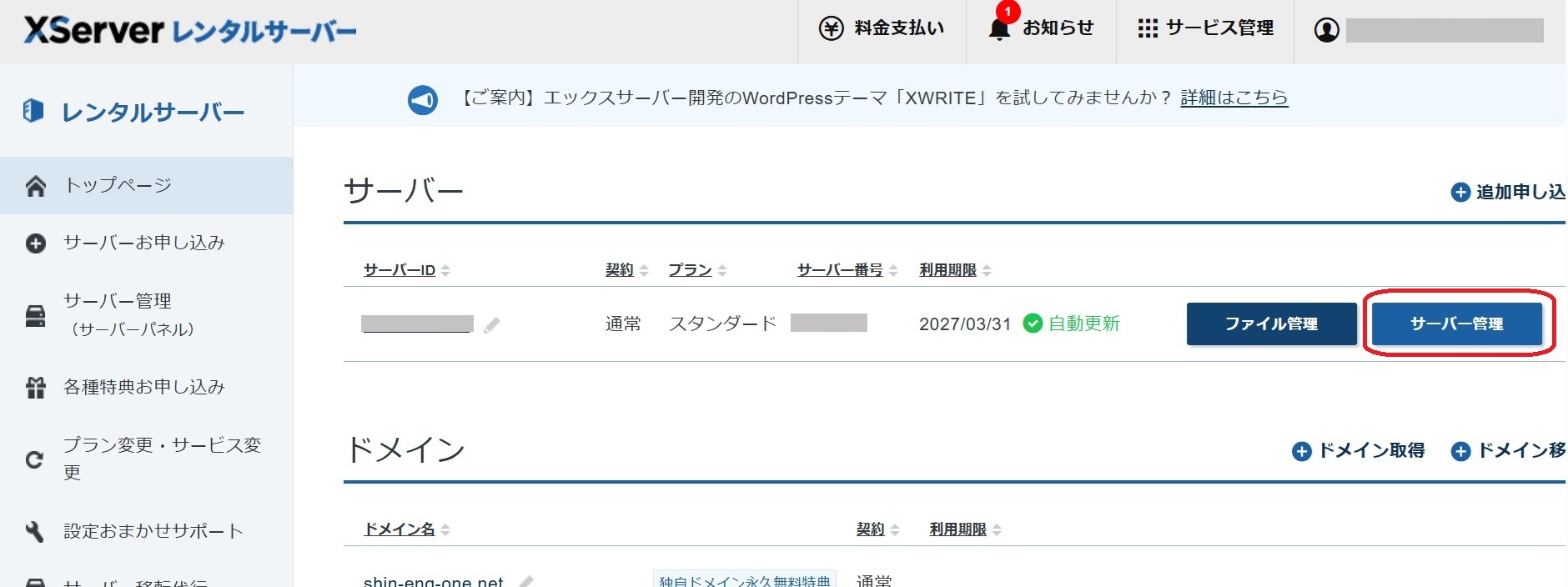Sort by サーバーID column
1568x587 pixels.
407,270
